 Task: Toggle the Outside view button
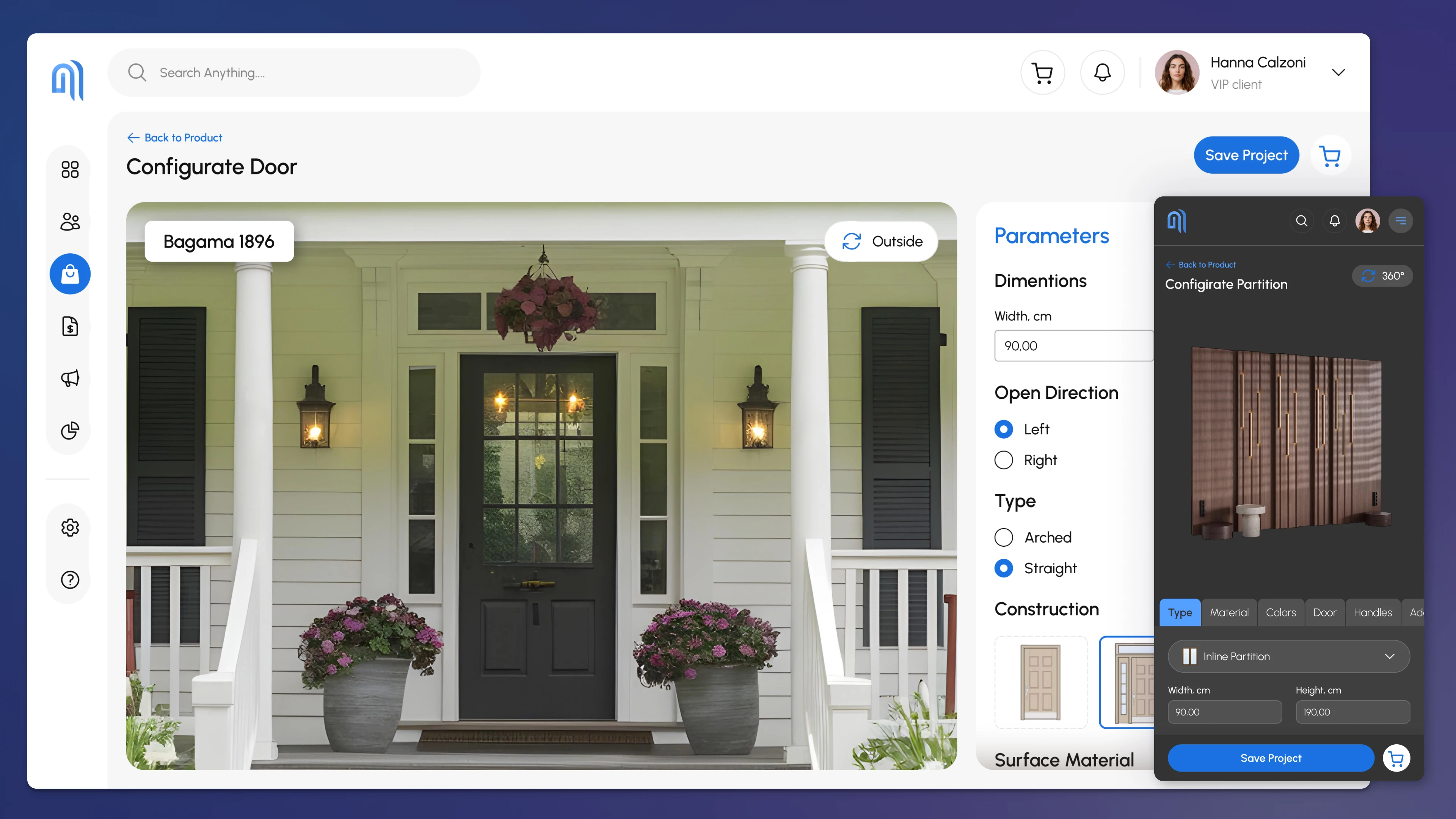pyautogui.click(x=882, y=242)
